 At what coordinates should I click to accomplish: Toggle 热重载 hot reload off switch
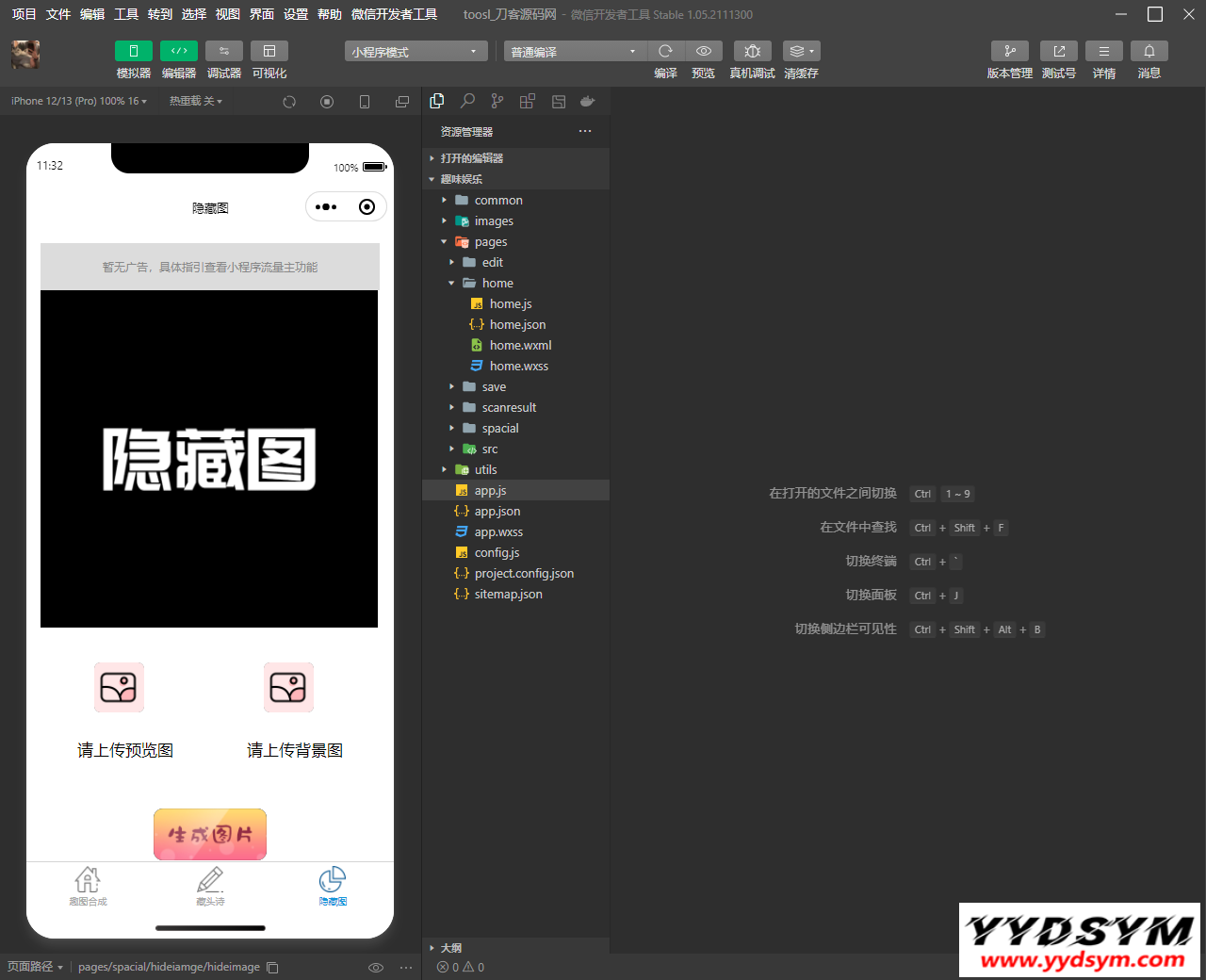(195, 101)
